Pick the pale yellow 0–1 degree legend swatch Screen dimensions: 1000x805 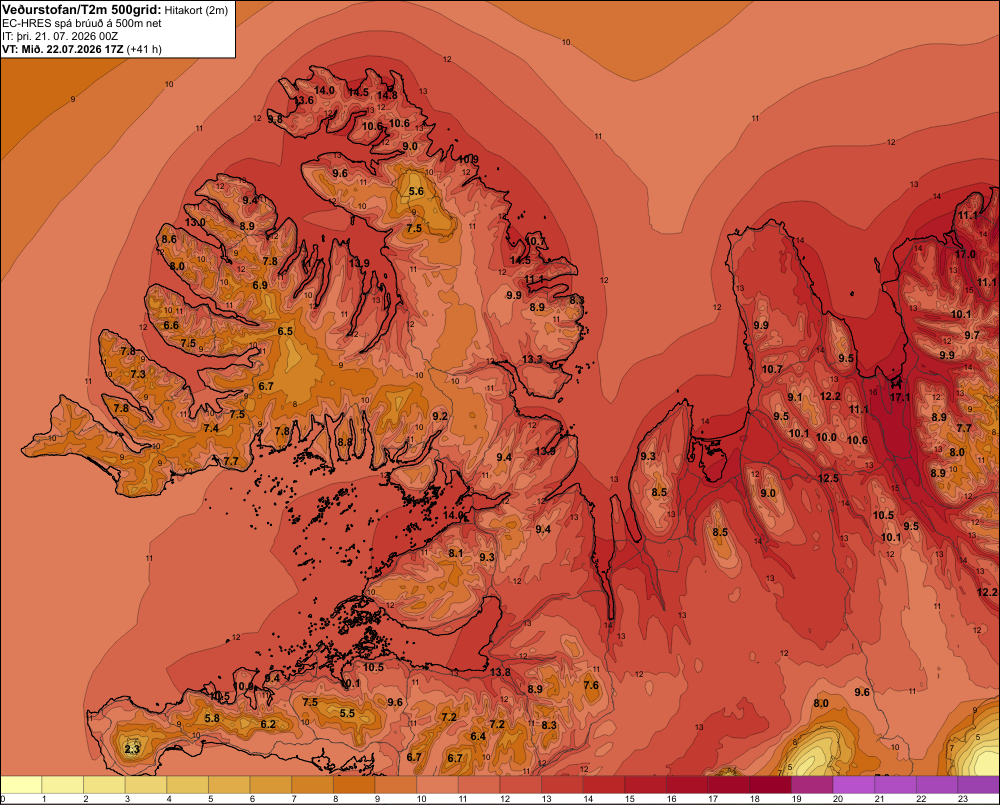pos(21,785)
